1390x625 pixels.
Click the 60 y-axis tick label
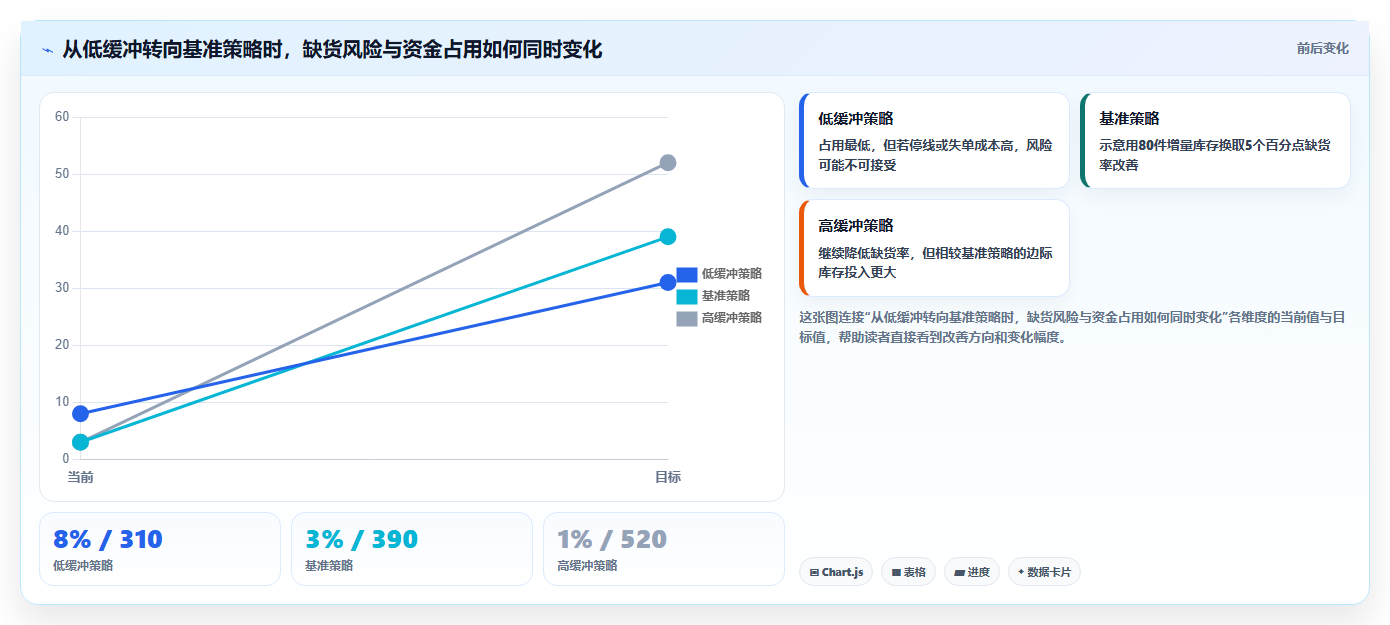tap(62, 117)
